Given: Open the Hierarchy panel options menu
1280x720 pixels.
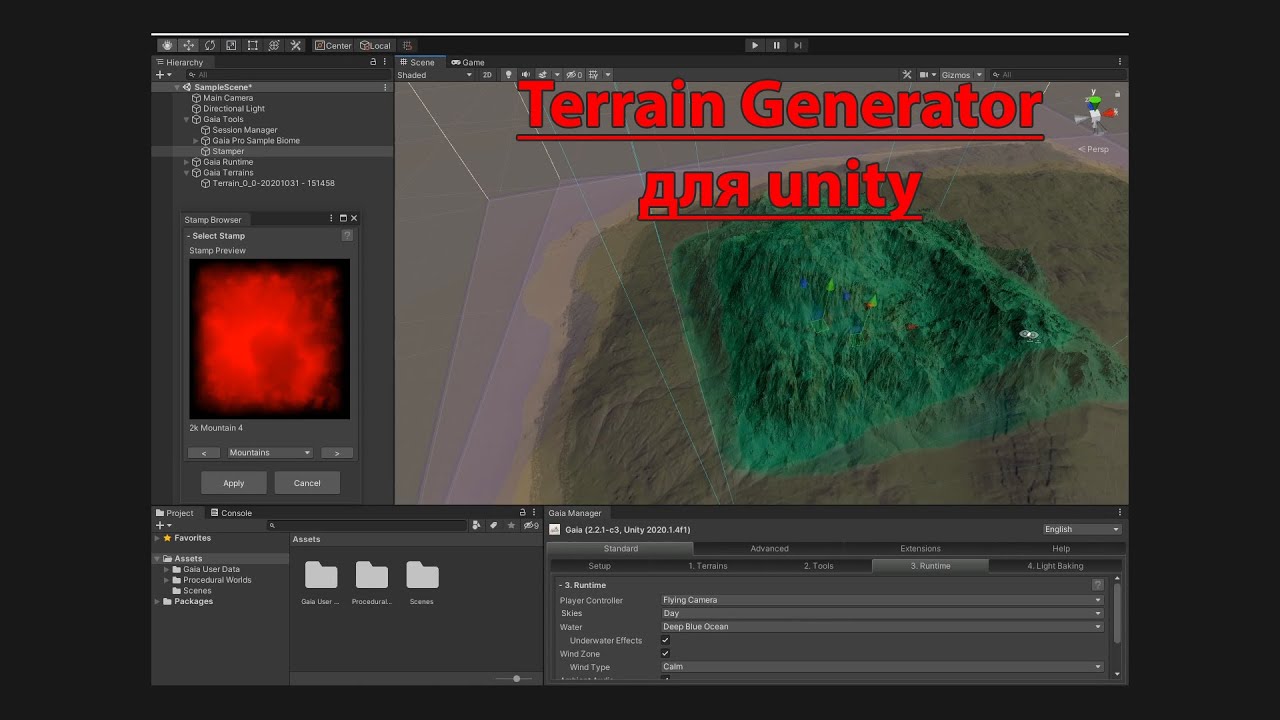Looking at the screenshot, I should click(386, 62).
